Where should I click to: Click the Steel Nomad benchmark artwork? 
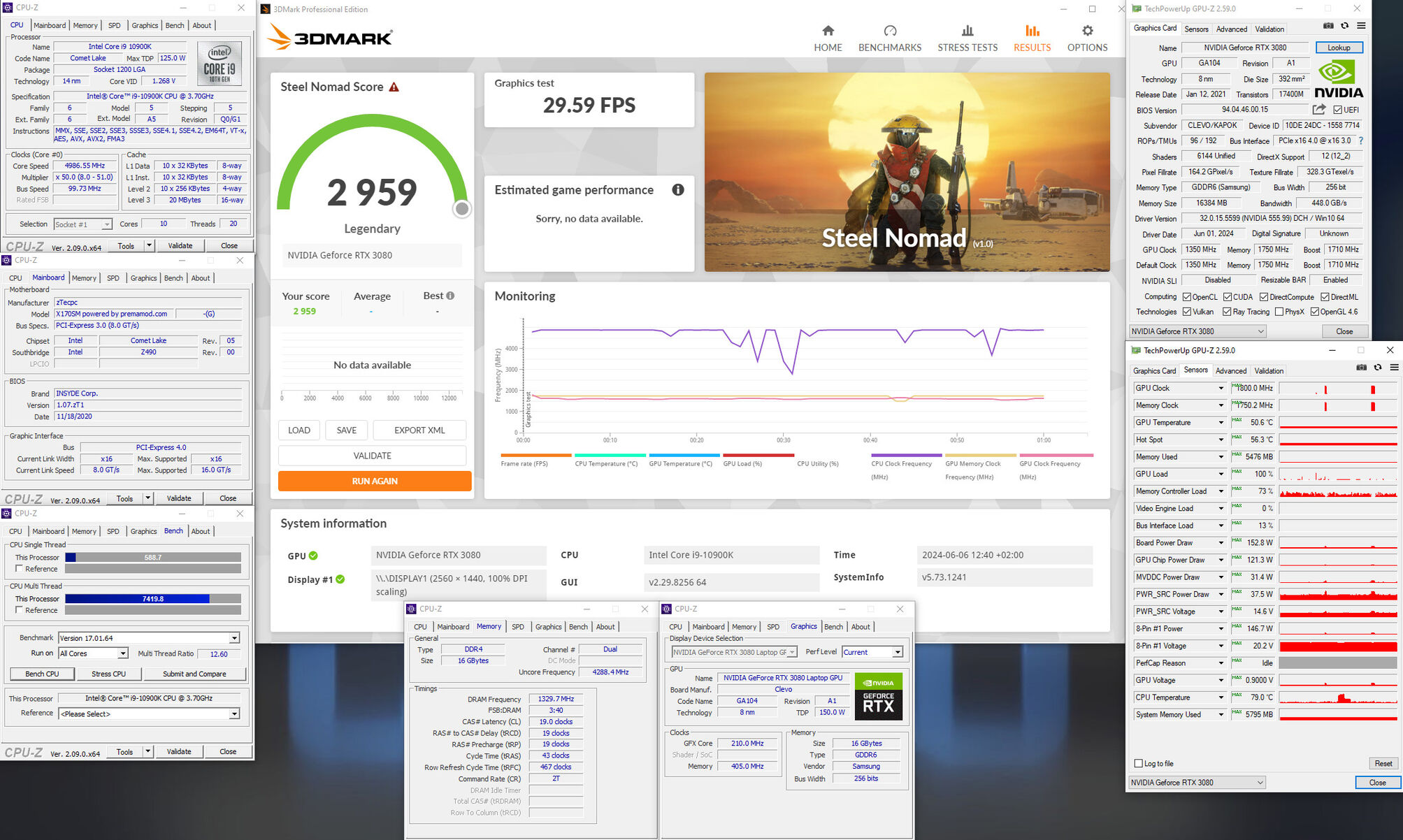(x=907, y=172)
